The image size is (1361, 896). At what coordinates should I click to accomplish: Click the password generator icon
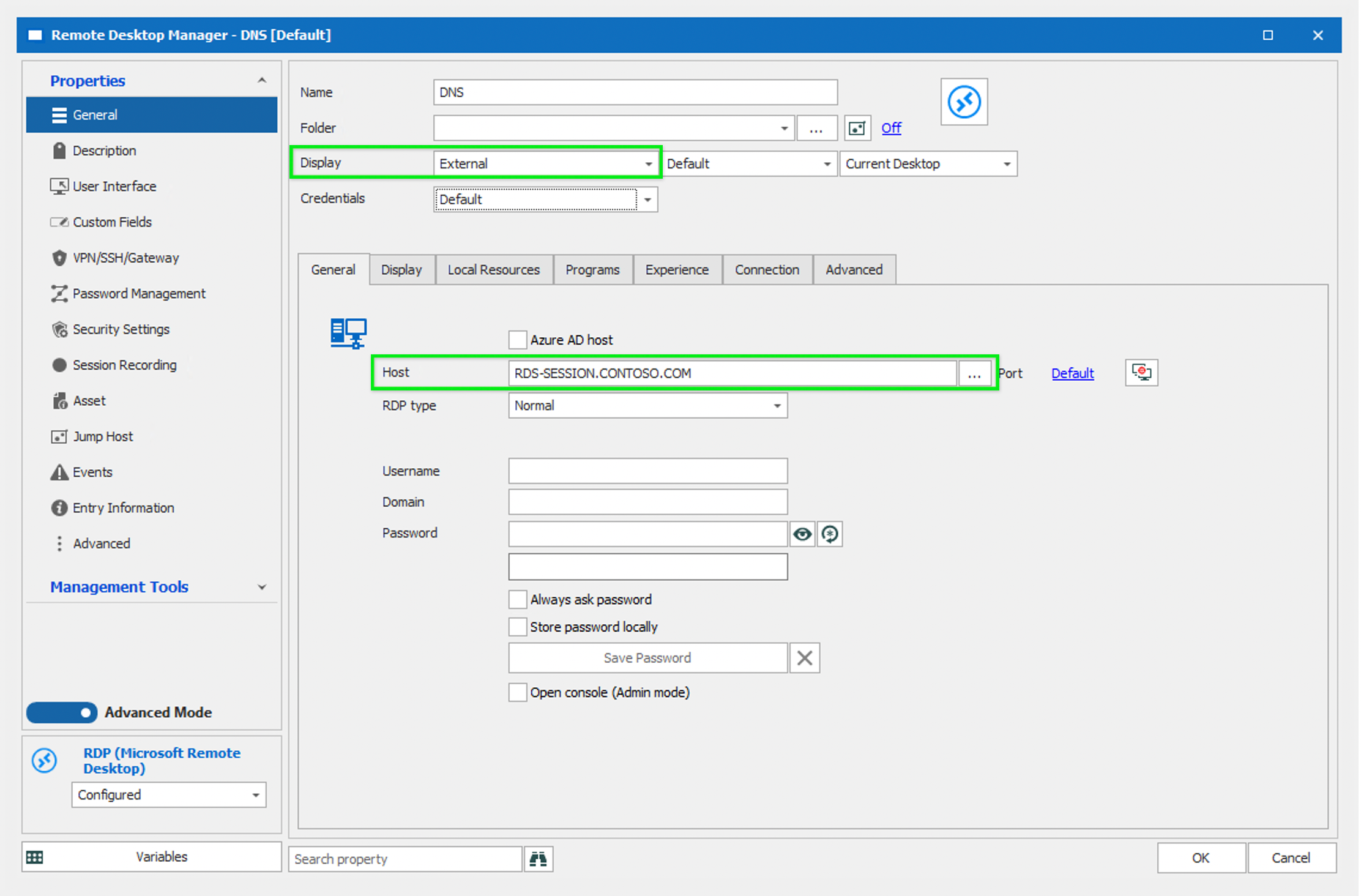point(830,534)
